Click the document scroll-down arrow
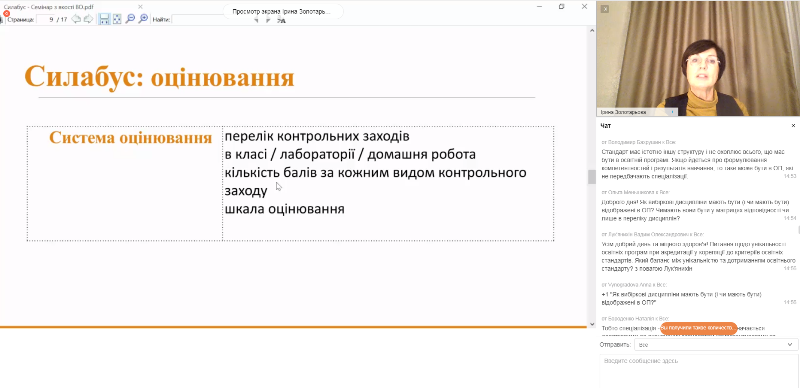The width and height of the screenshot is (800, 388). click(592, 324)
